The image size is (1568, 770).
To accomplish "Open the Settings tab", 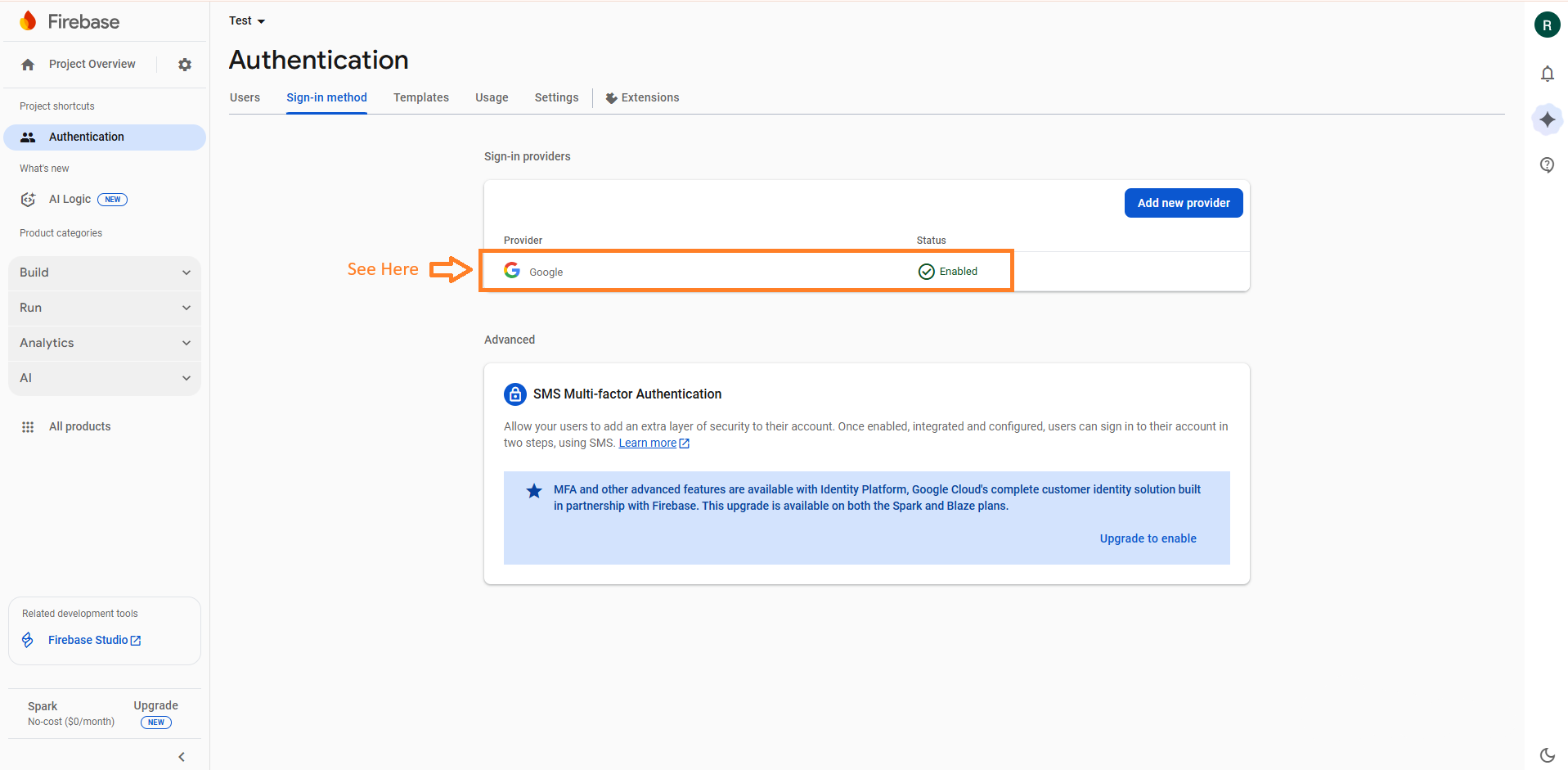I will 556,97.
